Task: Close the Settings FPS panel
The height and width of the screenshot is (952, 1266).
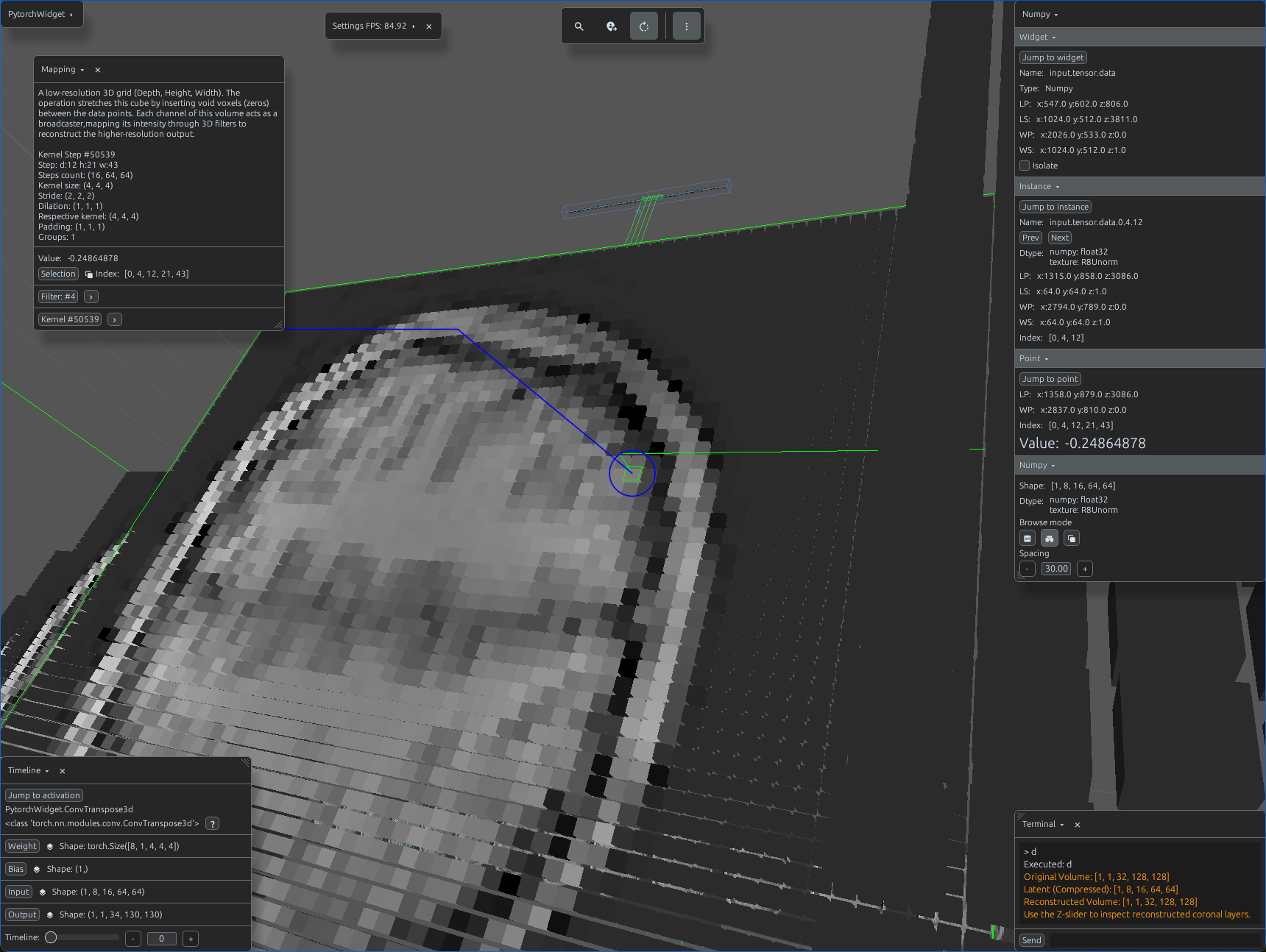Action: point(429,26)
